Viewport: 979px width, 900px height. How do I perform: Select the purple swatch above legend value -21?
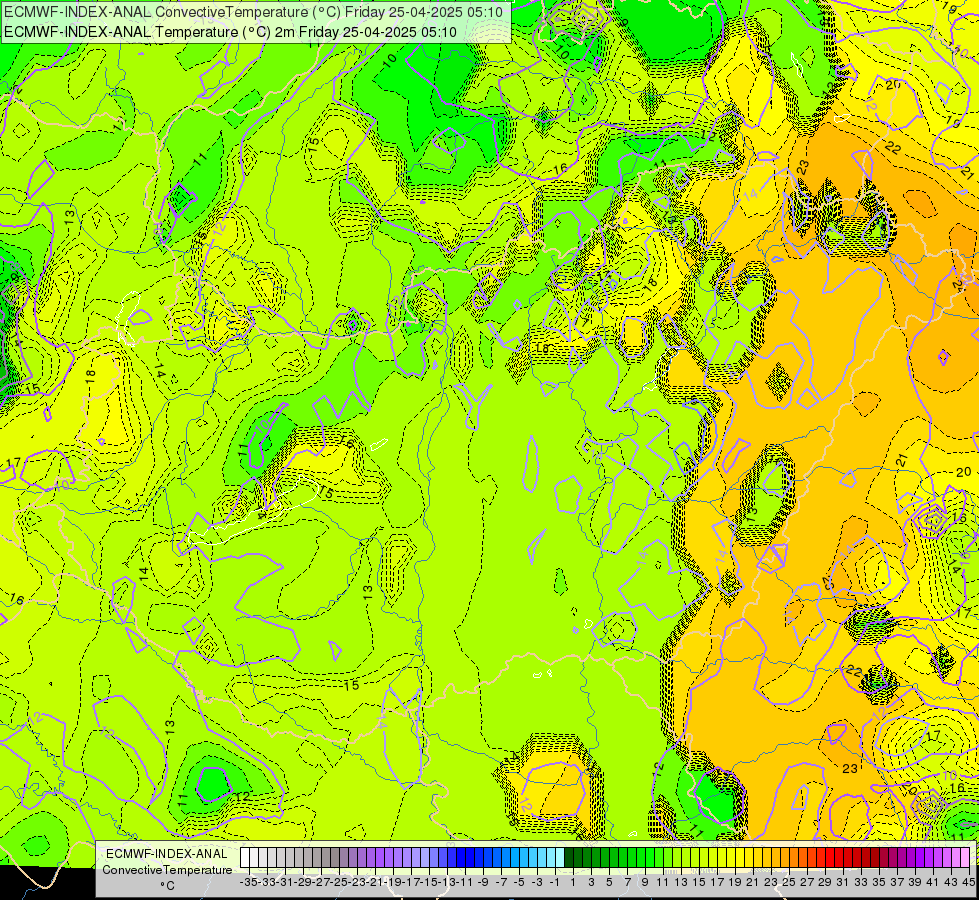coord(371,857)
